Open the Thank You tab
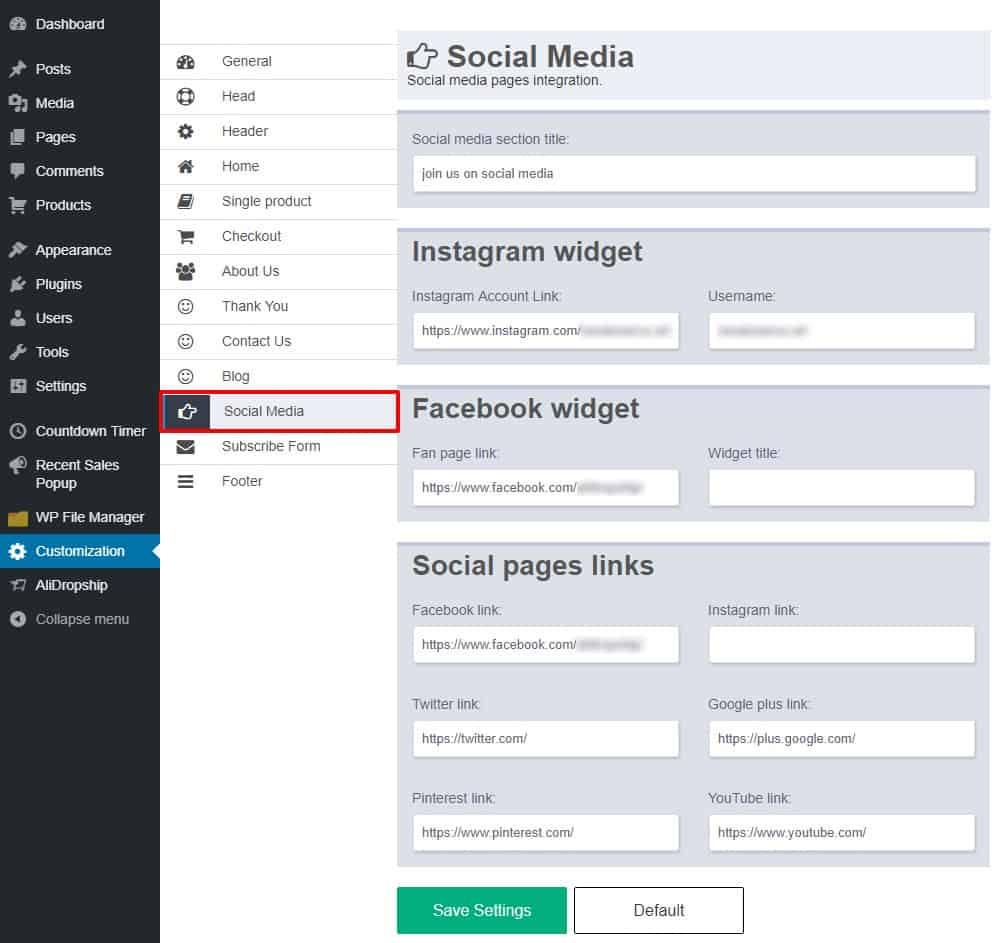 (x=279, y=306)
